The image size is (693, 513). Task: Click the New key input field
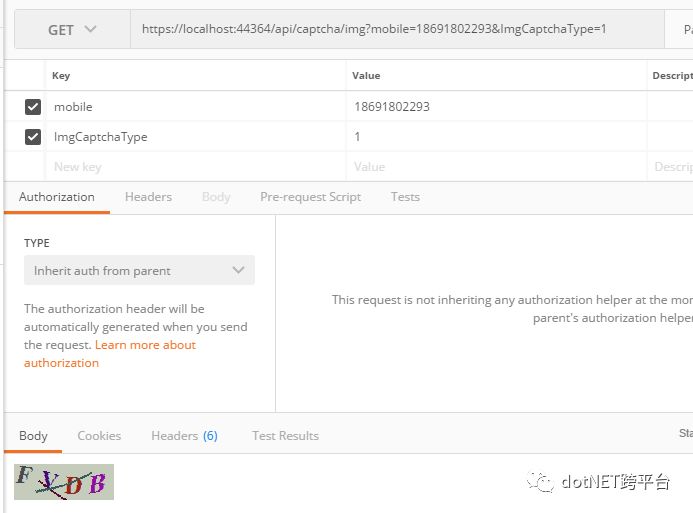(196, 167)
